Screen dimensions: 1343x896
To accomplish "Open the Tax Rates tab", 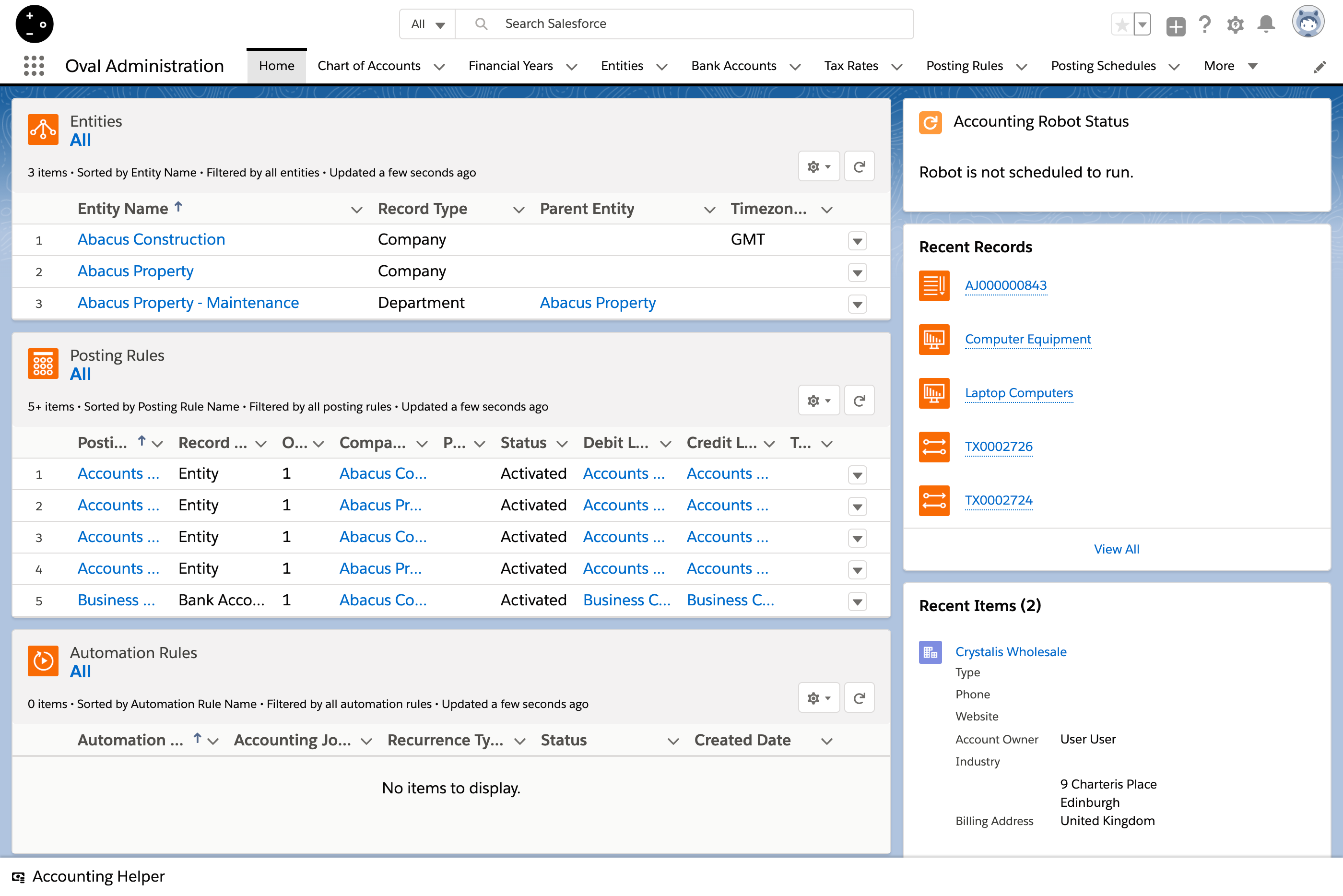I will point(851,66).
